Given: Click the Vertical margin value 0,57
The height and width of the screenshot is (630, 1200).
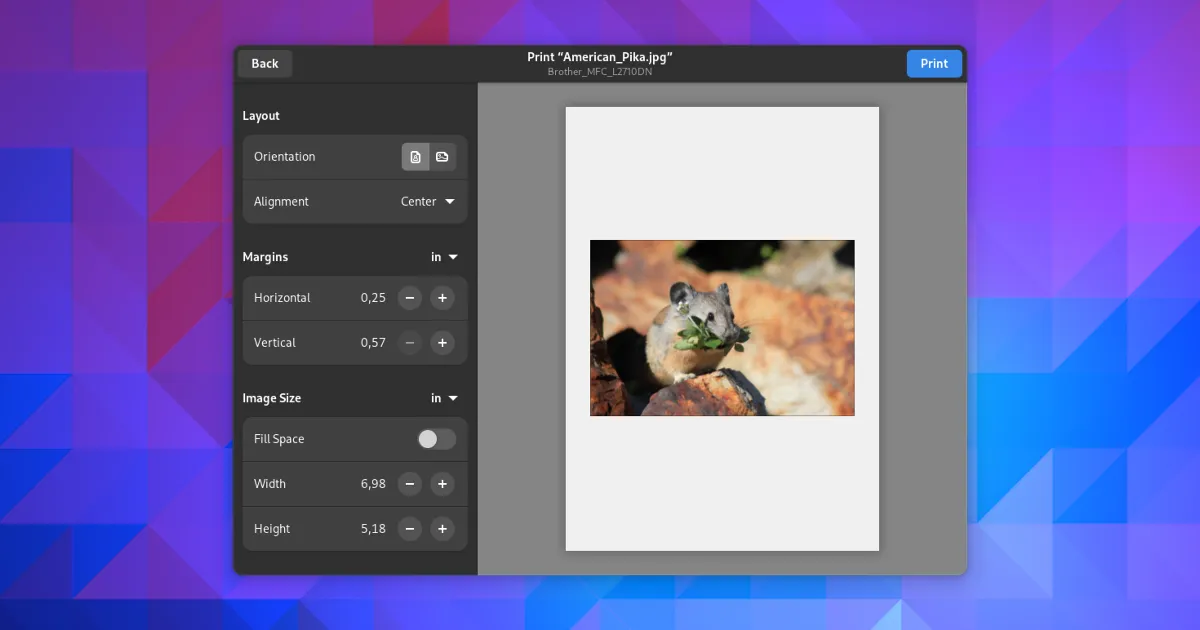Looking at the screenshot, I should (x=373, y=343).
